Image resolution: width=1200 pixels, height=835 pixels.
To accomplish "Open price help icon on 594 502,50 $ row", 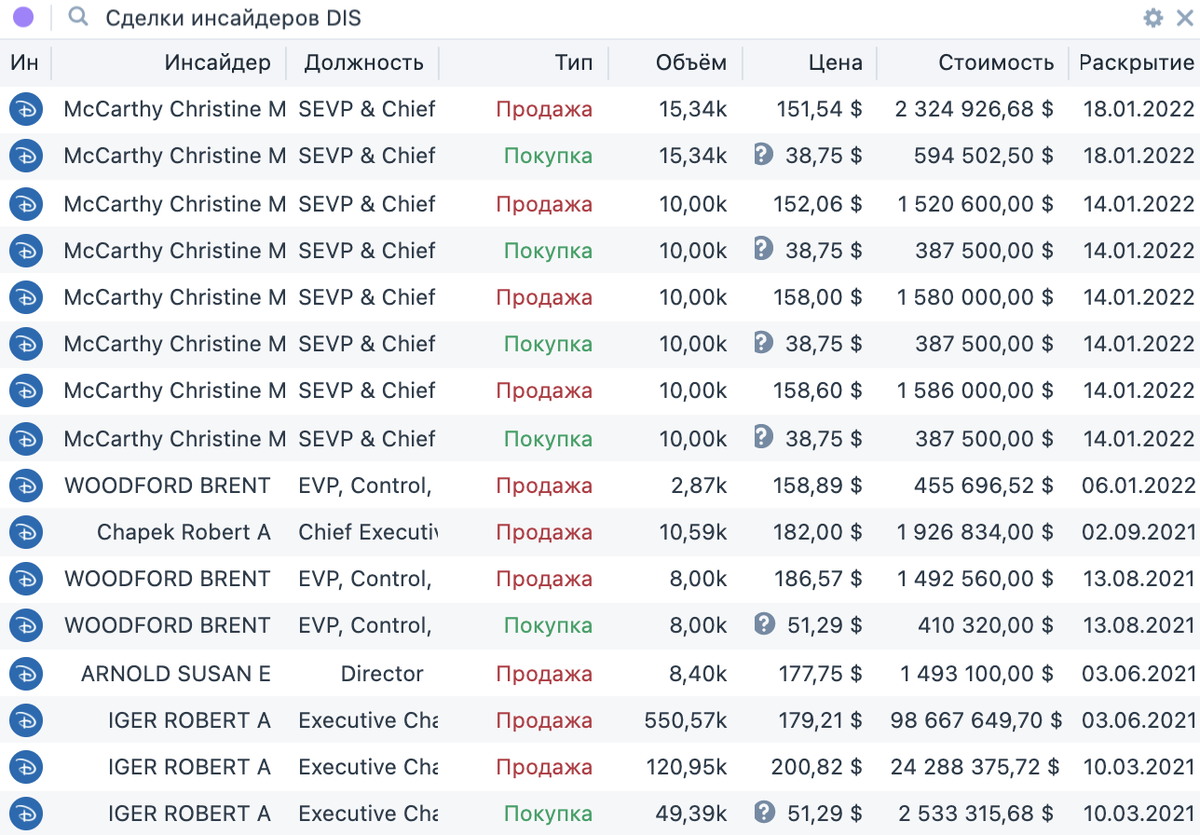I will click(764, 155).
